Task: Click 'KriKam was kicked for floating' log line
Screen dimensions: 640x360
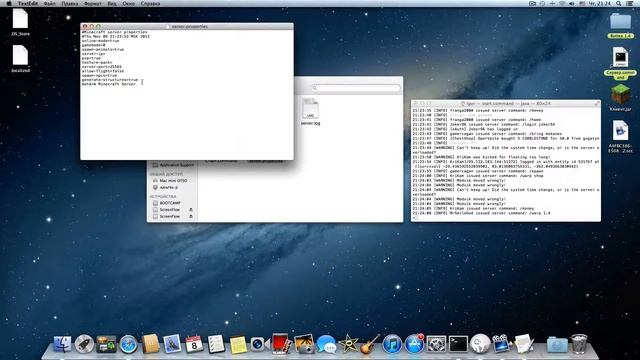Action: [482, 157]
